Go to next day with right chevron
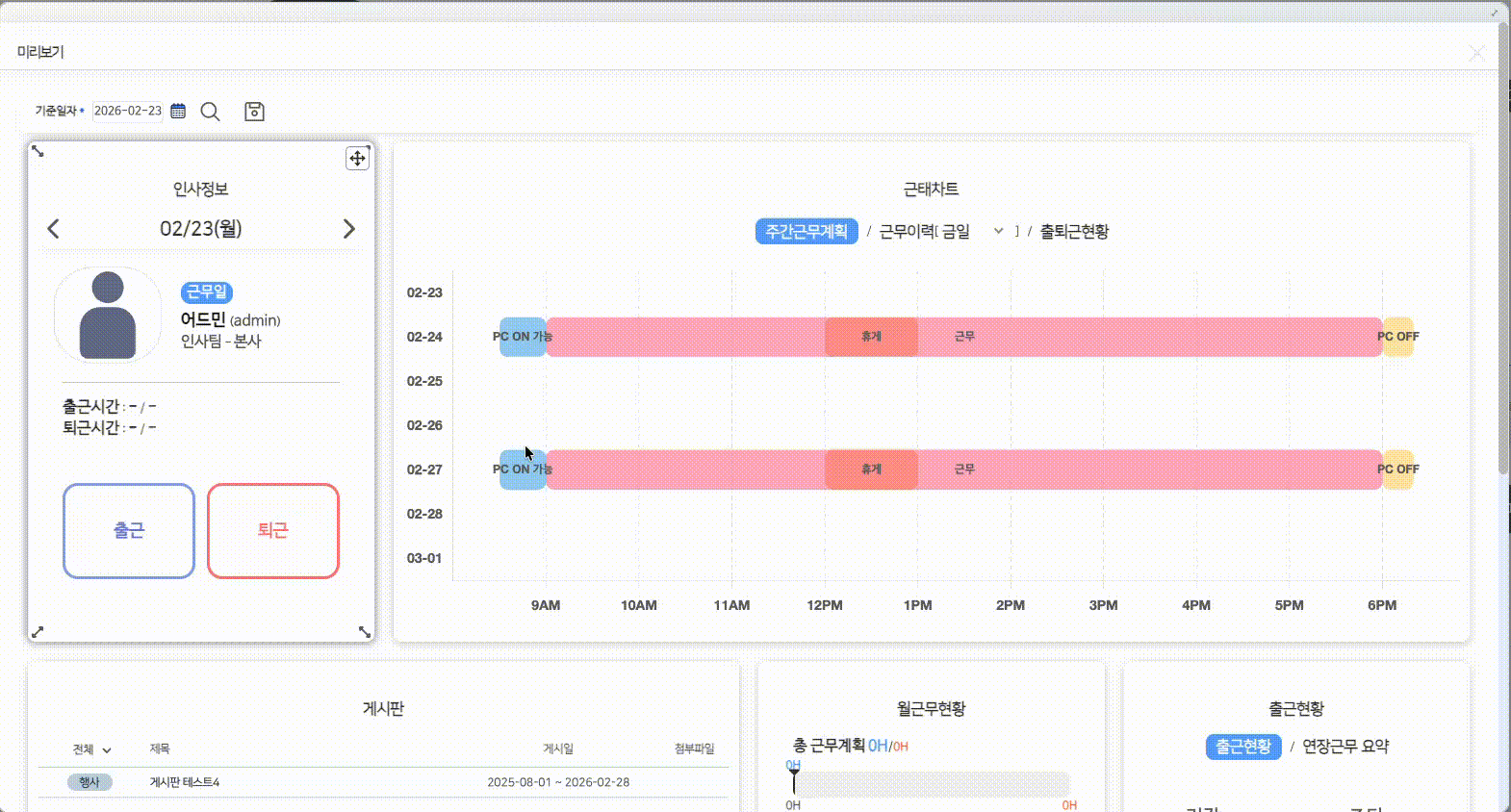 coord(348,229)
